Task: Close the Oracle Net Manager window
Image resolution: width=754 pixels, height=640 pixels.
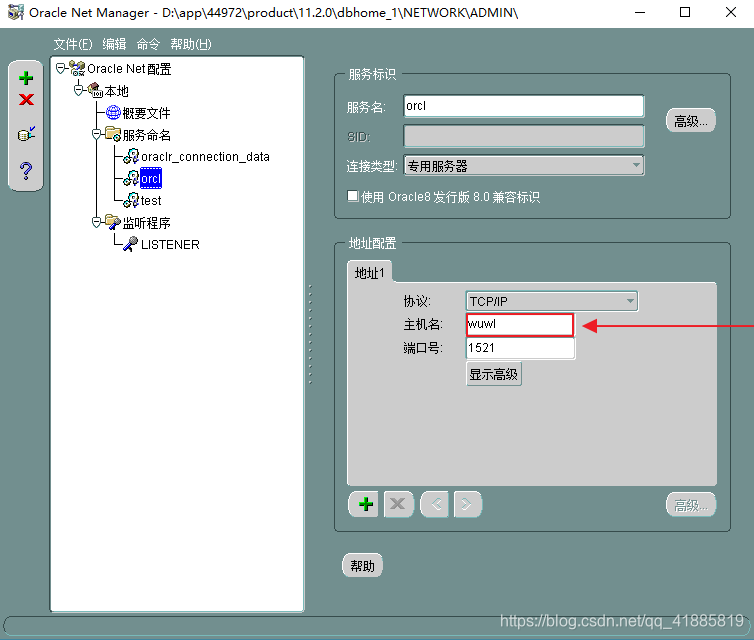Action: pyautogui.click(x=730, y=12)
